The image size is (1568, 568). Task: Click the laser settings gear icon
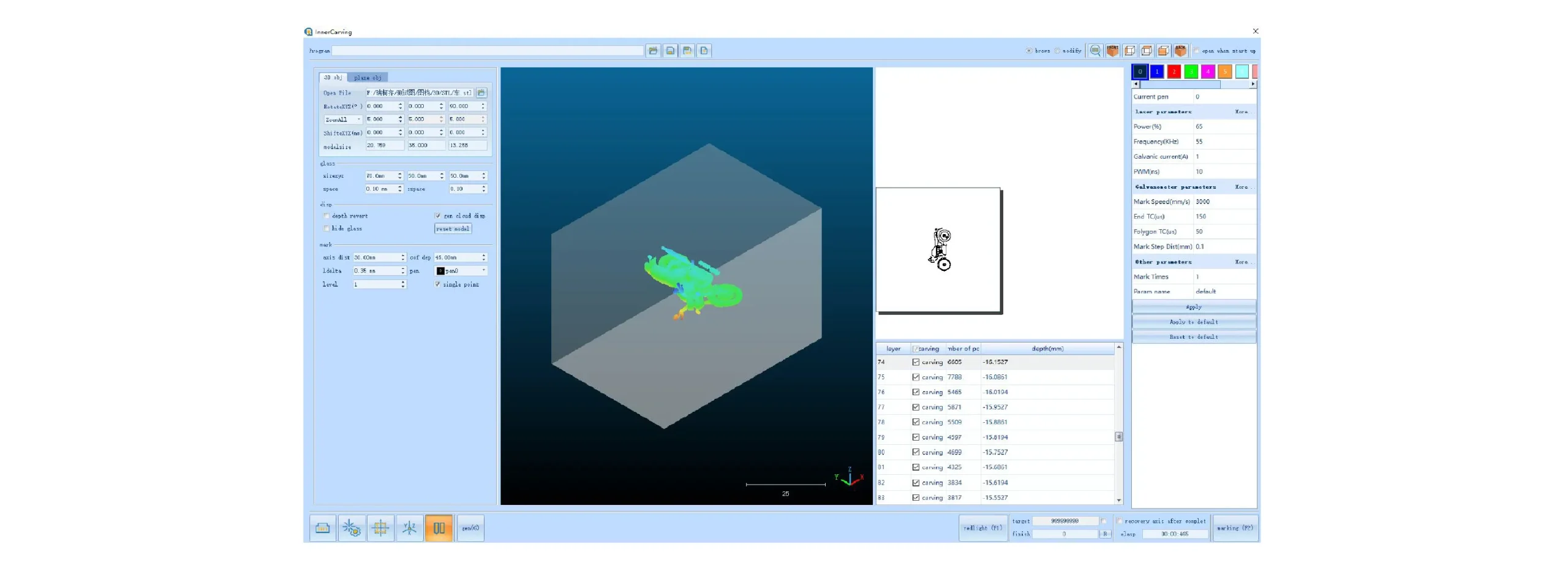(352, 528)
